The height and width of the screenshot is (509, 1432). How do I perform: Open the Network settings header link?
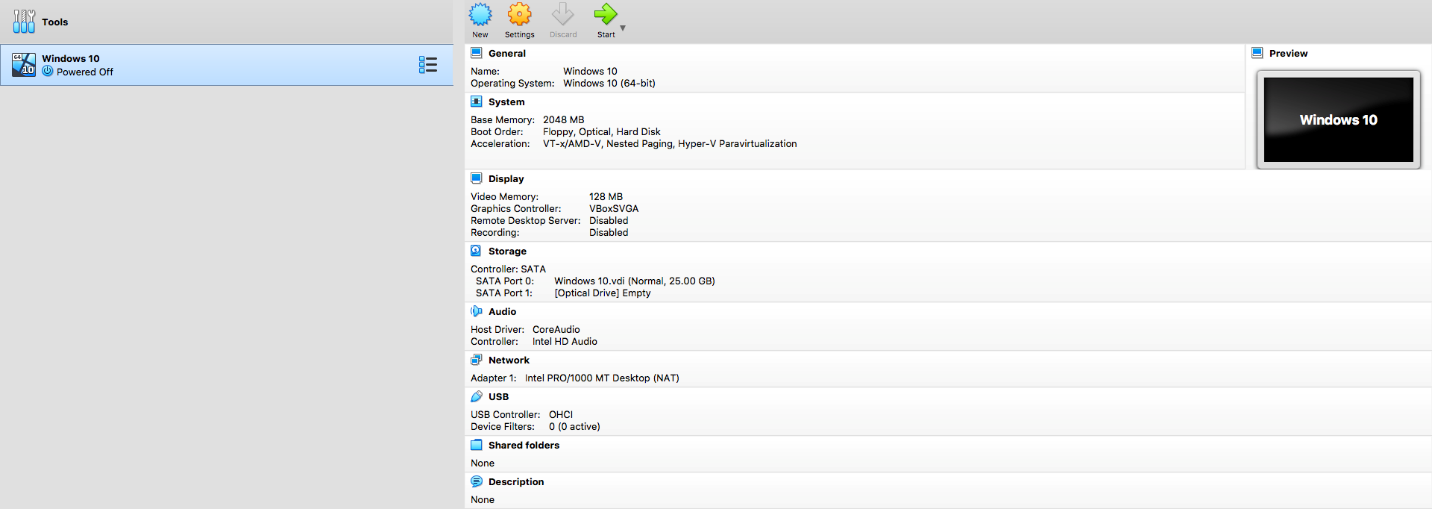(x=509, y=360)
